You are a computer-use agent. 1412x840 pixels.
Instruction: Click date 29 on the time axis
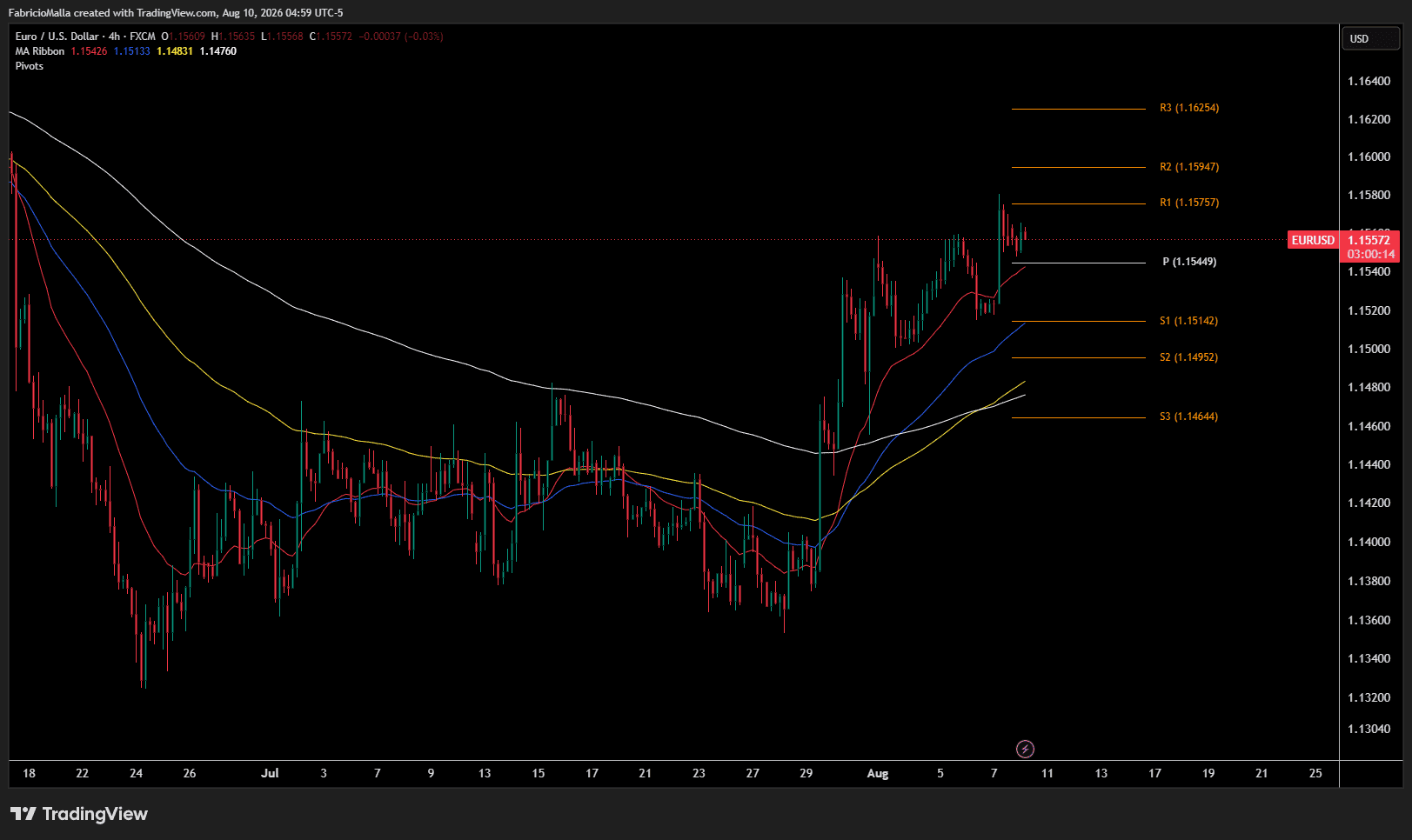pyautogui.click(x=806, y=773)
